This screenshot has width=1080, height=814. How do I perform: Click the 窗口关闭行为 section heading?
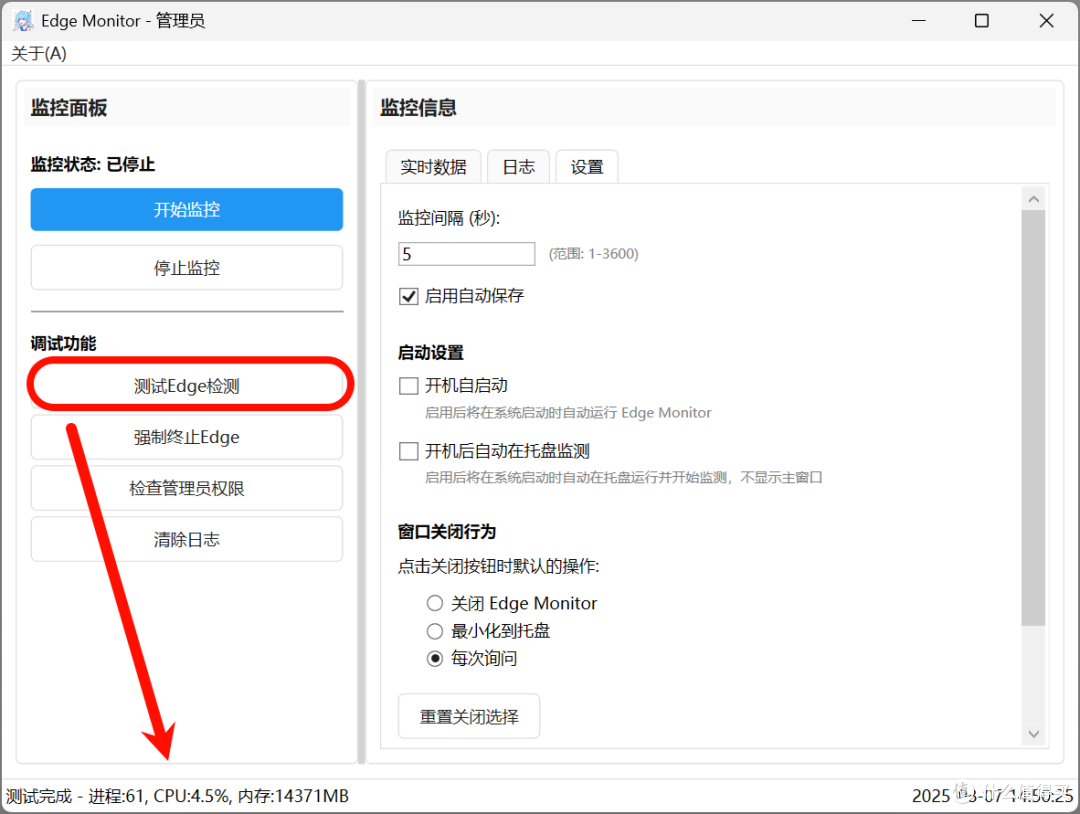coord(446,532)
